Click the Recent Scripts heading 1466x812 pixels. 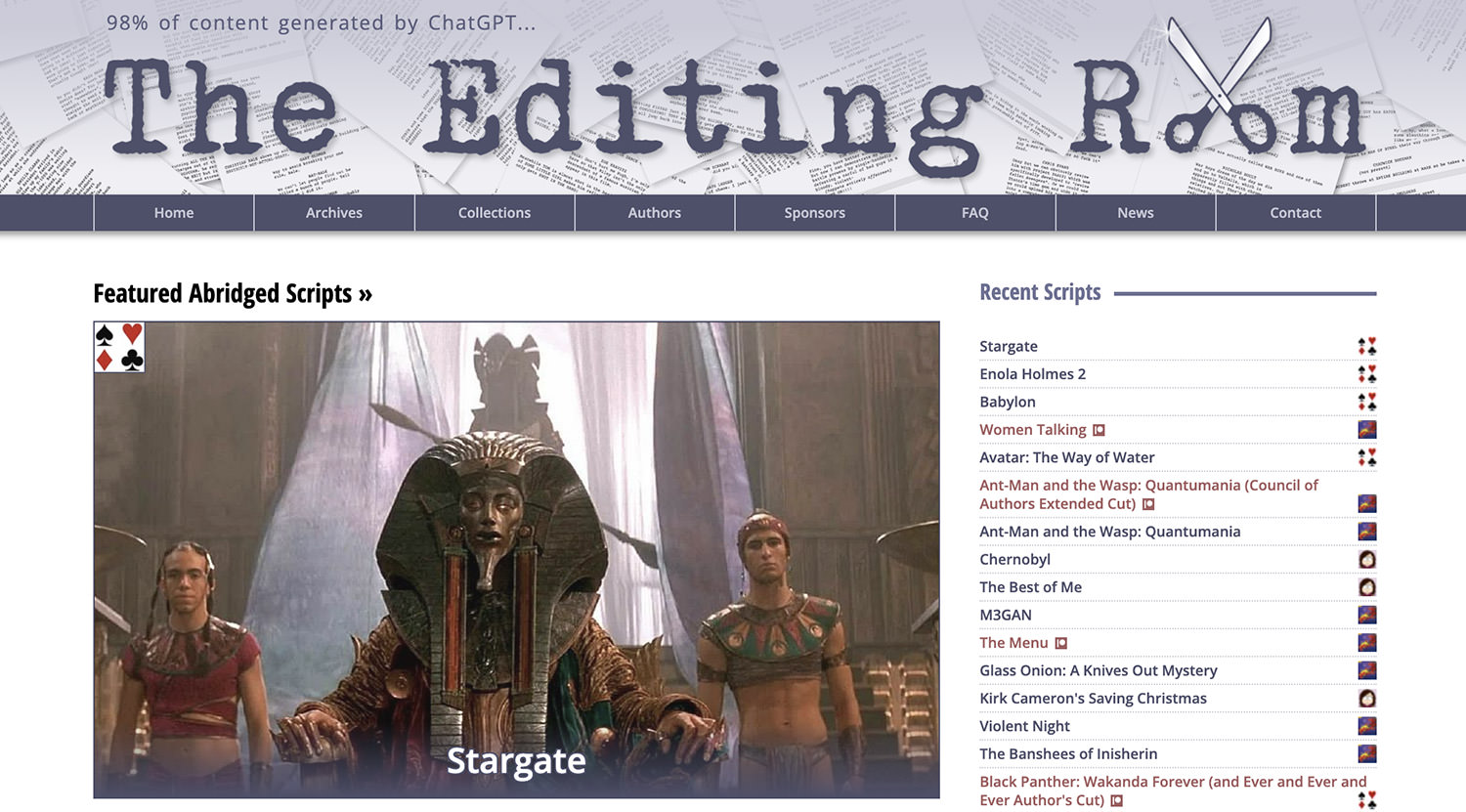[x=1040, y=292]
